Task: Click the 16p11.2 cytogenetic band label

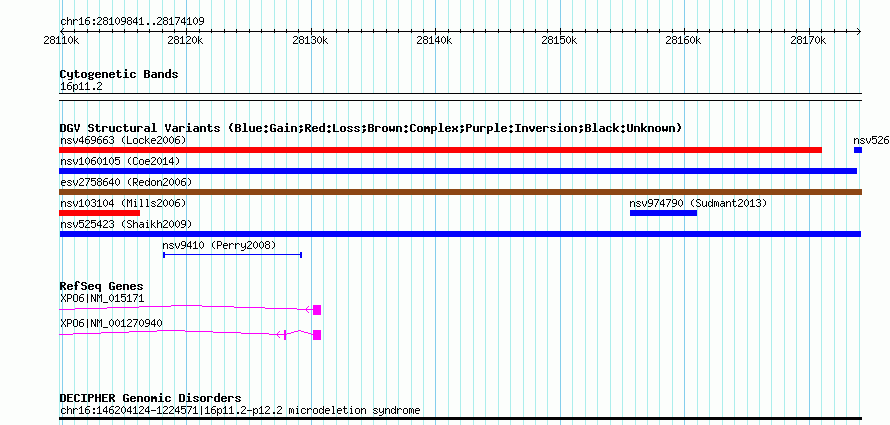Action: point(81,87)
